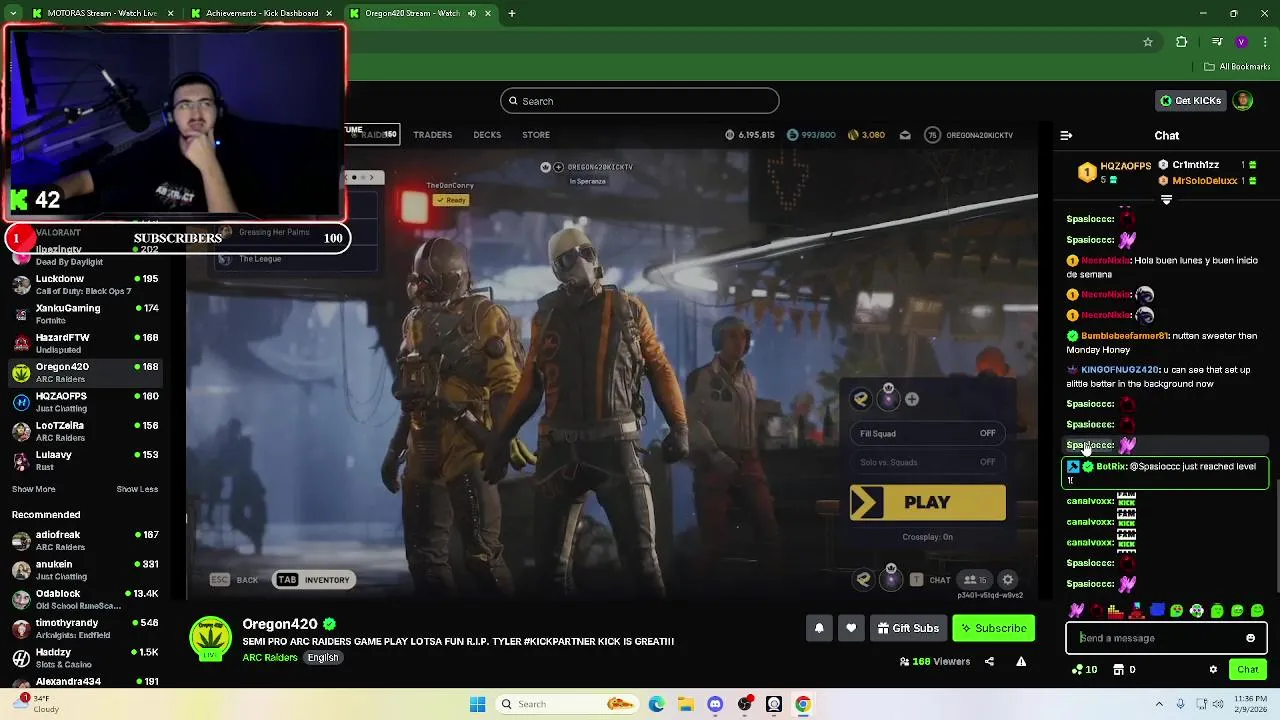Open the ARC Raiders category link
Screen dimensions: 1280x720
(x=270, y=658)
